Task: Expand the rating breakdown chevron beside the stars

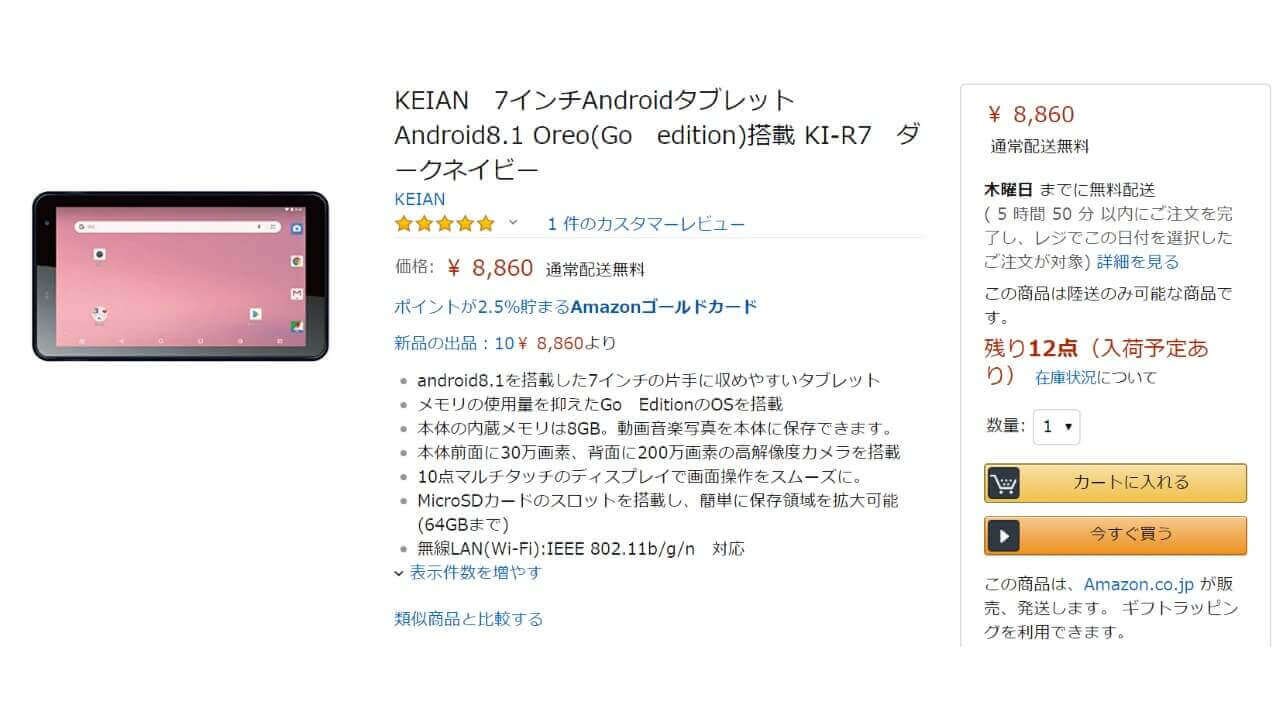Action: [513, 223]
